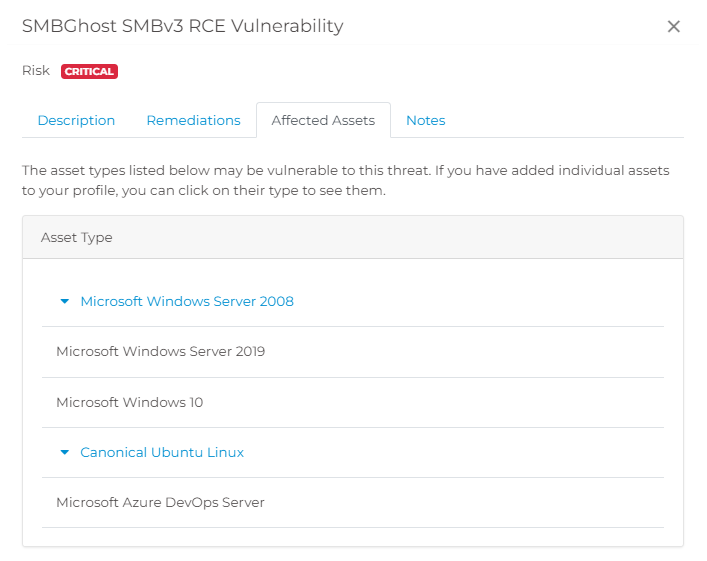Select the Affected Assets tab
The width and height of the screenshot is (707, 561).
(x=323, y=120)
